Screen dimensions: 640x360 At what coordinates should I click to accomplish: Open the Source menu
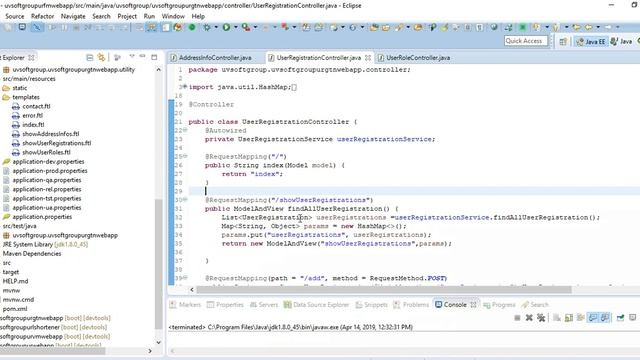click(x=15, y=16)
